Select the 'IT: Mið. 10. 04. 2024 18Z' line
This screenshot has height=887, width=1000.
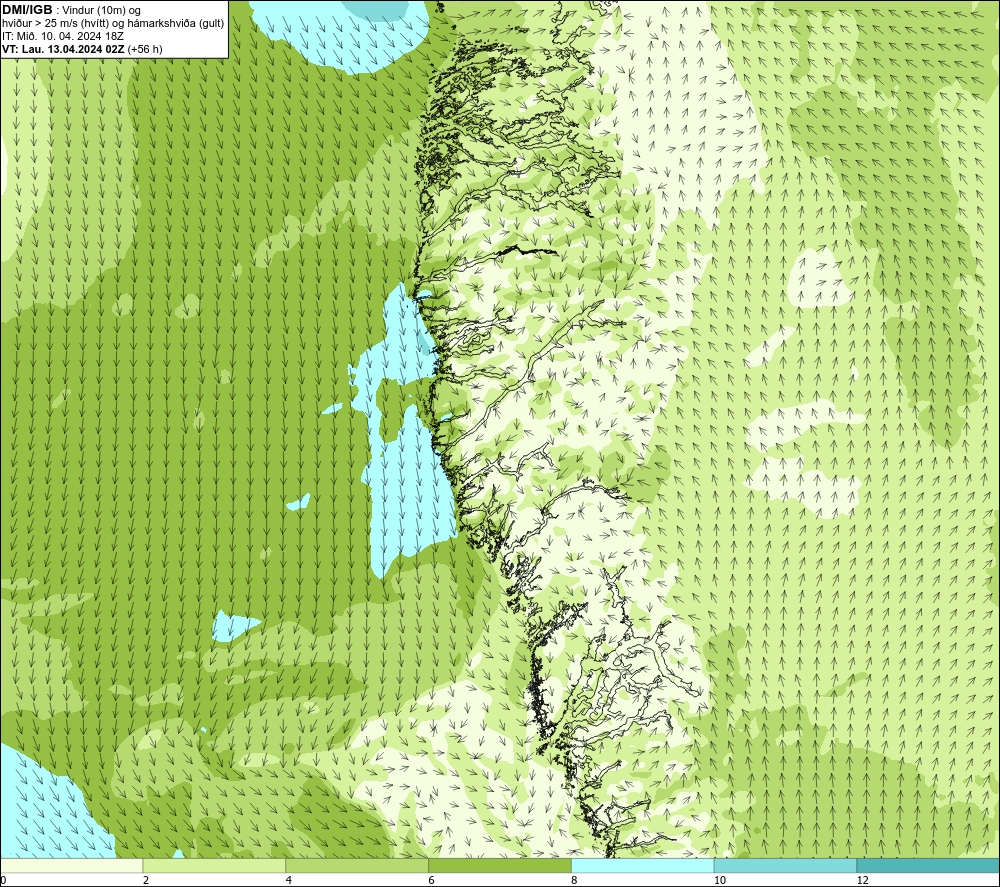(62, 36)
